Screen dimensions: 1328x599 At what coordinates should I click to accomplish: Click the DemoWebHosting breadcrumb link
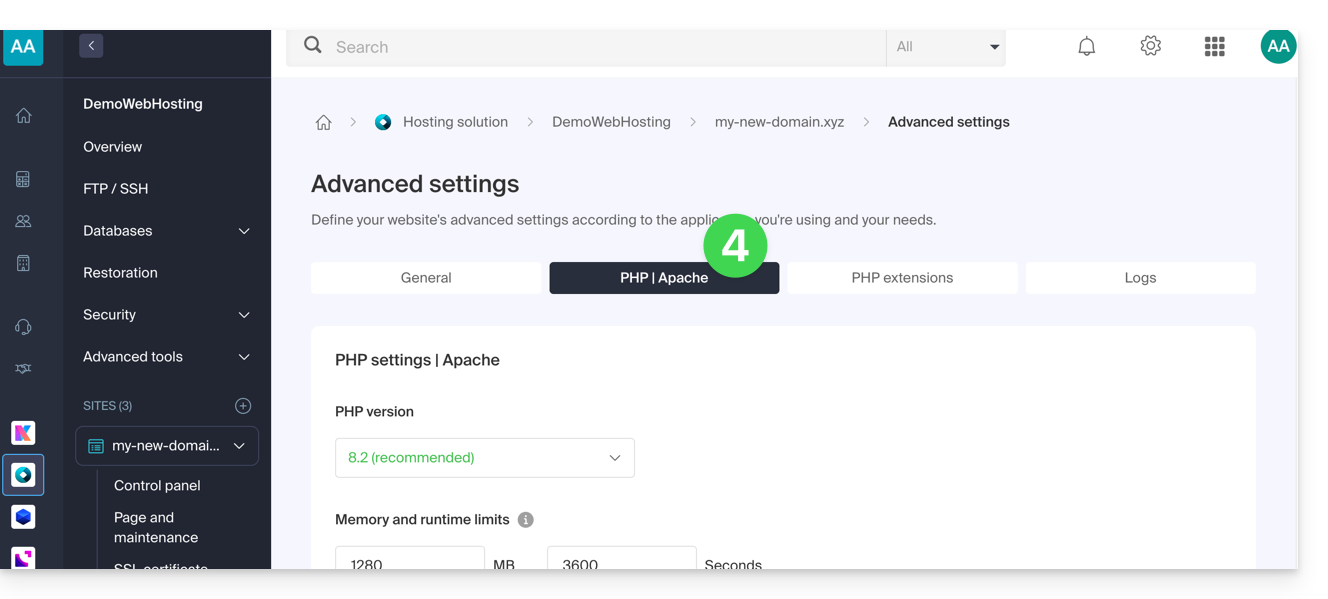coord(611,122)
